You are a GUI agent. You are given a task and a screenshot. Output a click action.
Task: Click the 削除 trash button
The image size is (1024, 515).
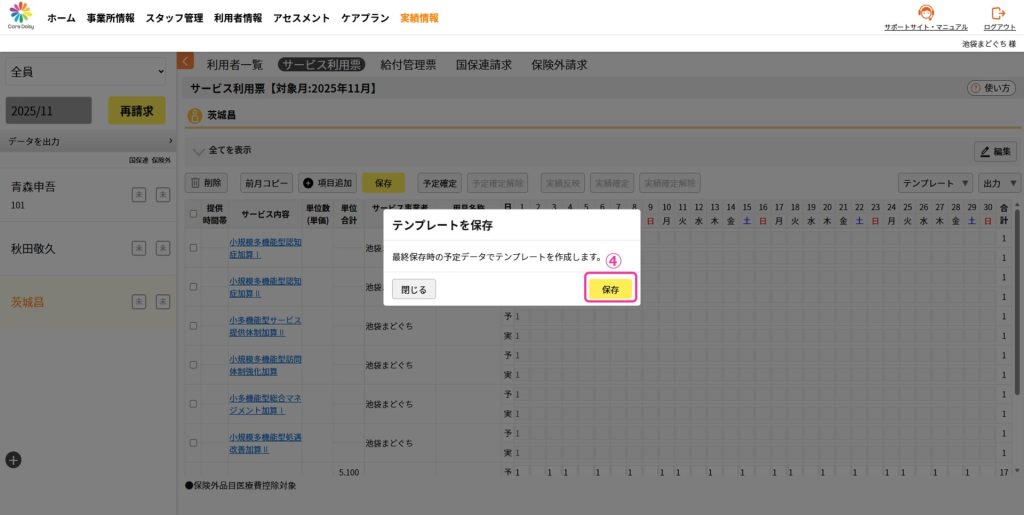(x=207, y=183)
